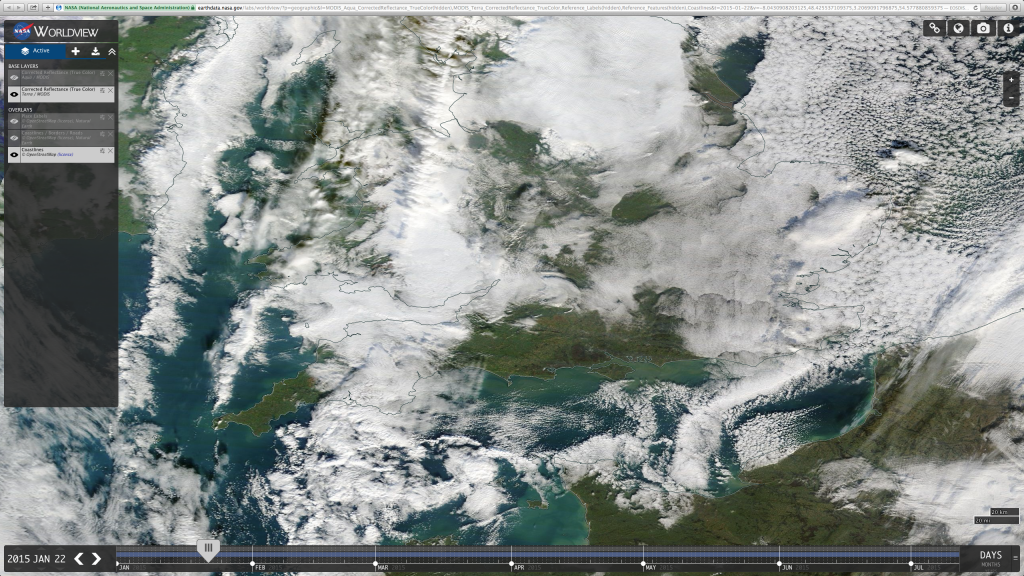
Task: Hide the Terra MODIS Corrected Reflectance layer
Action: (x=14, y=94)
